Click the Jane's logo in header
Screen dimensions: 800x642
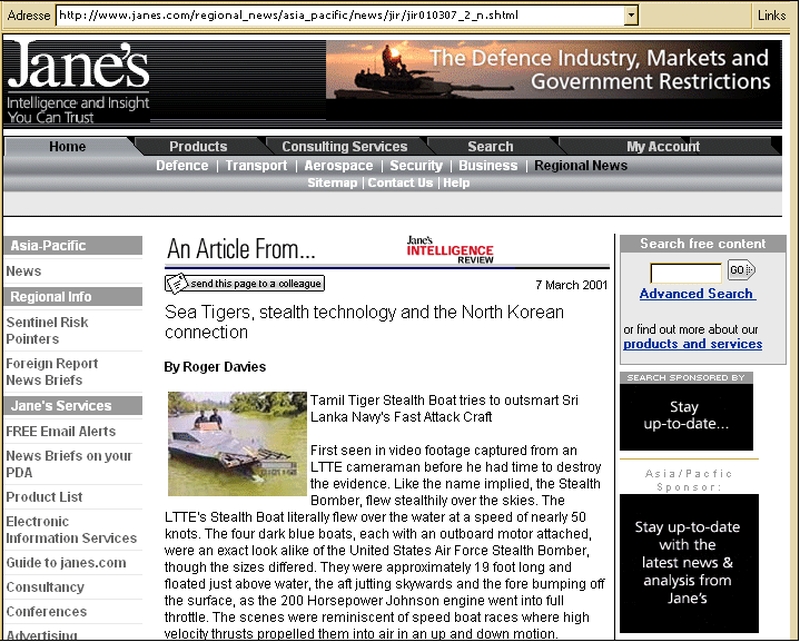click(x=78, y=81)
